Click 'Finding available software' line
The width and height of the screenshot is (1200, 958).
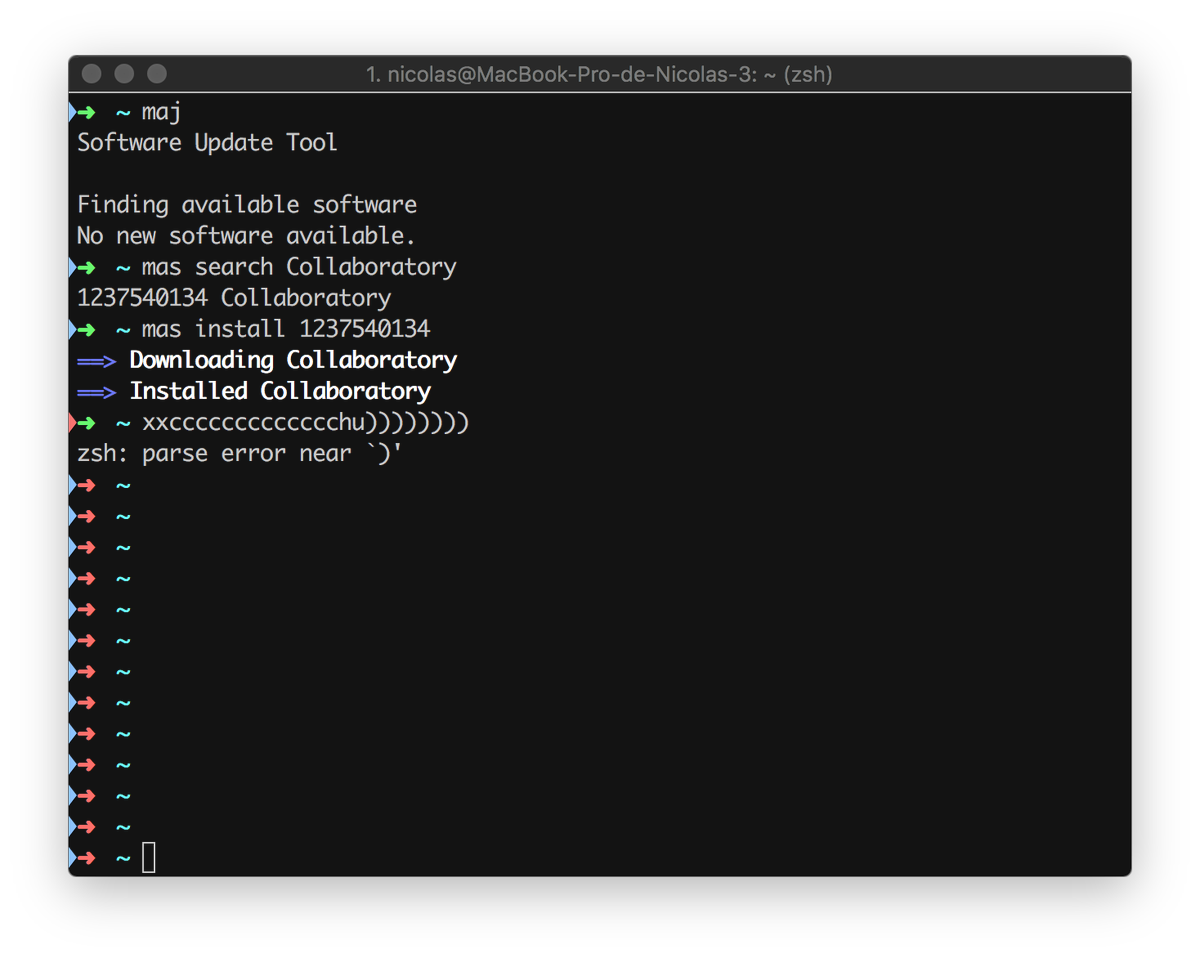click(x=247, y=205)
